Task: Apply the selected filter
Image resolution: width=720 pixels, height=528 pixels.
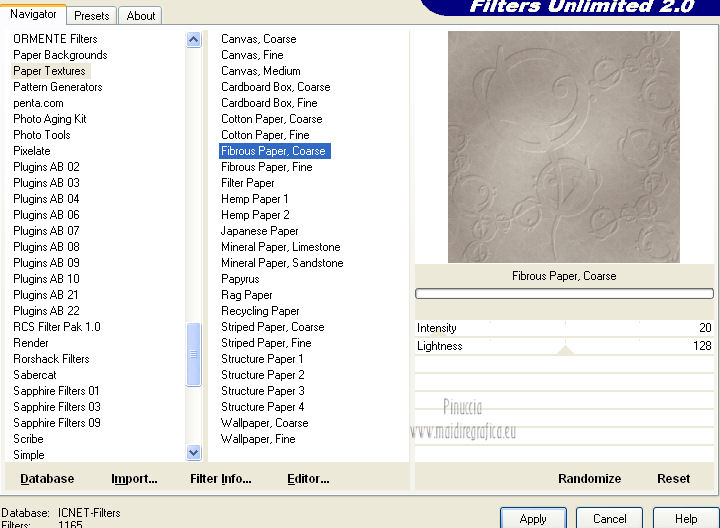Action: pos(533,518)
